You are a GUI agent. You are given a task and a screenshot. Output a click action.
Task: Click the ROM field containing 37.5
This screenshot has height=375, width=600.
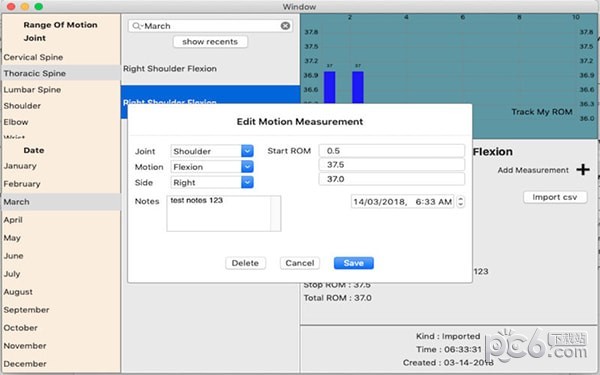coord(392,165)
